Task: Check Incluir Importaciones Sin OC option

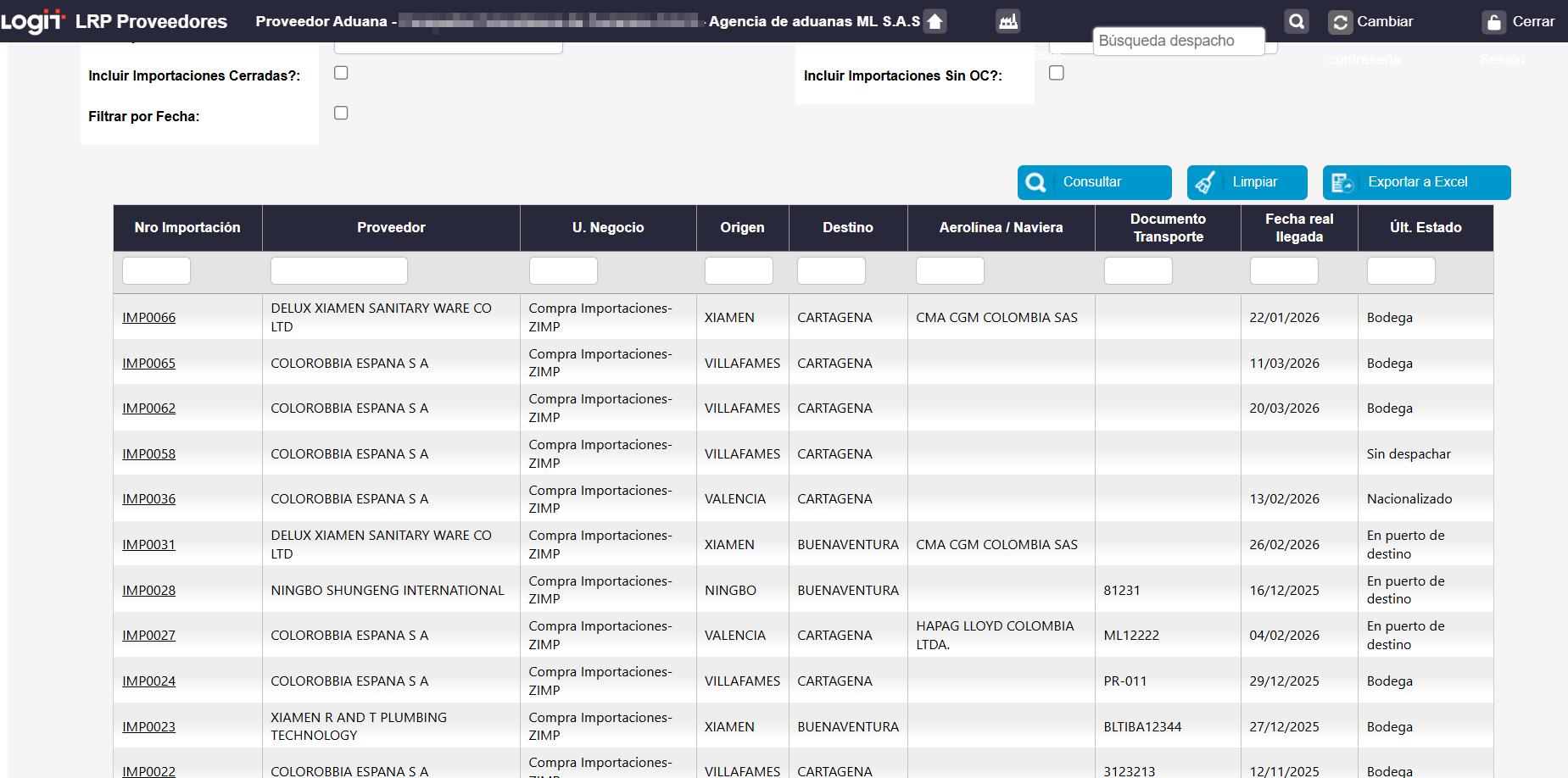Action: click(x=1057, y=73)
